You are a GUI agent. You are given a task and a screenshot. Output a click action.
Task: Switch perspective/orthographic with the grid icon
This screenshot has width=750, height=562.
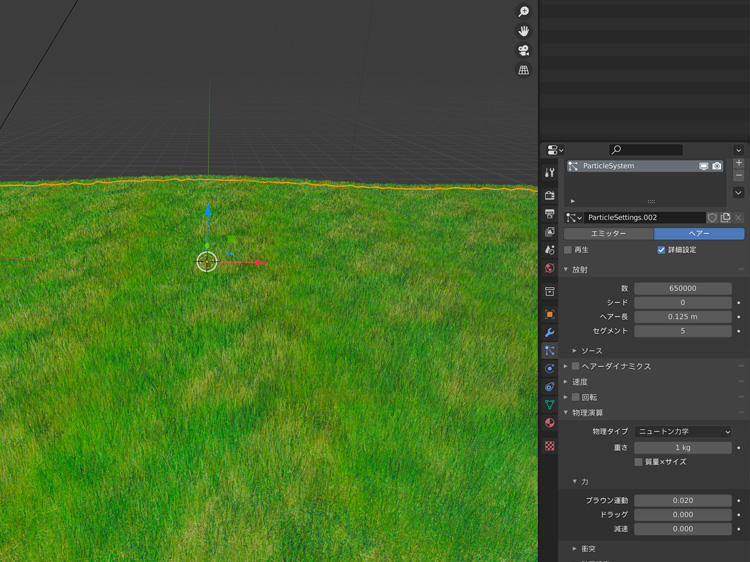pyautogui.click(x=523, y=70)
